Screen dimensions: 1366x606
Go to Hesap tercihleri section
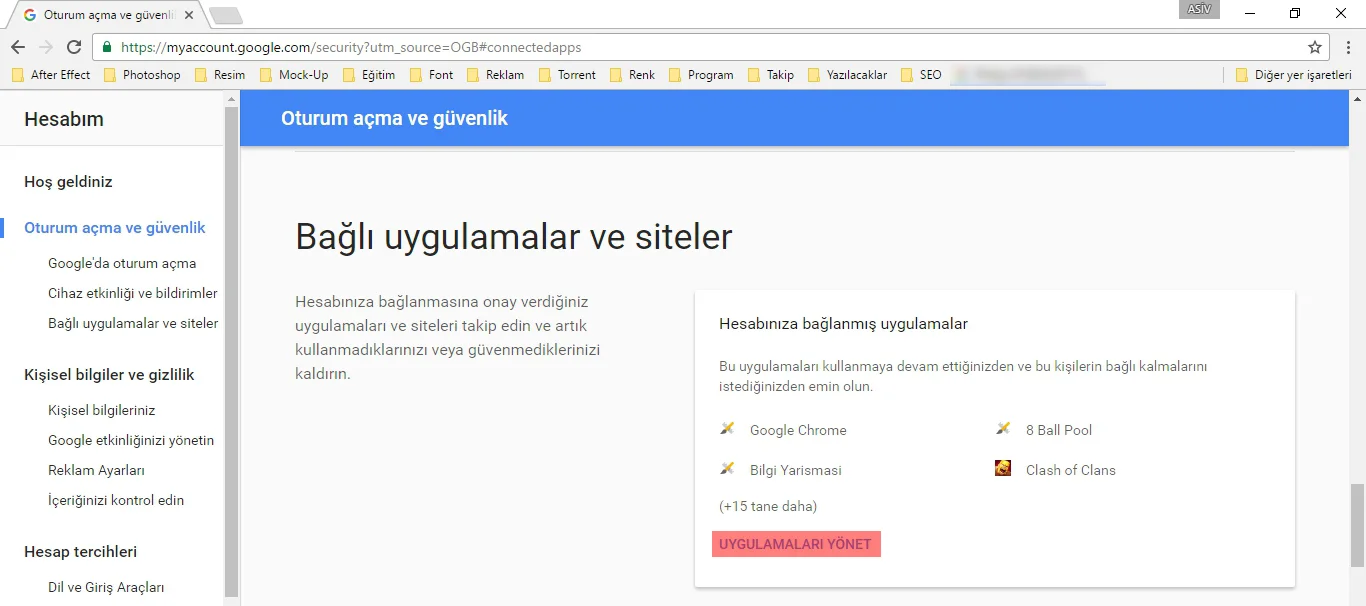click(x=80, y=552)
